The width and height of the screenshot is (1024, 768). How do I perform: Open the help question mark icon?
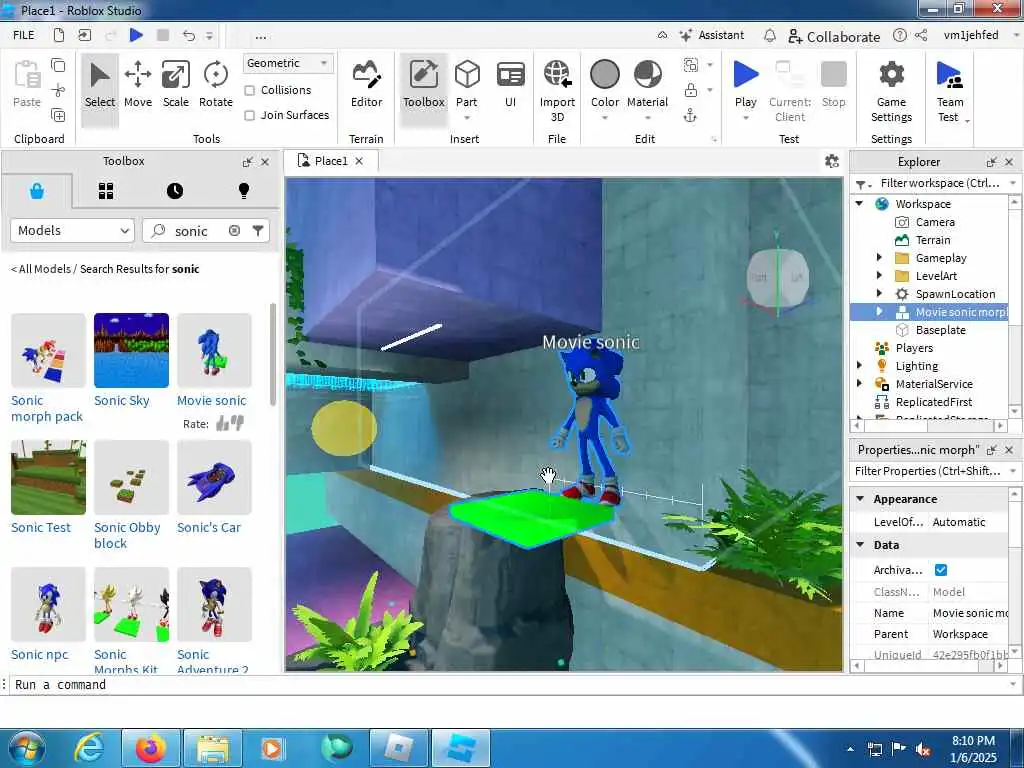pyautogui.click(x=900, y=35)
